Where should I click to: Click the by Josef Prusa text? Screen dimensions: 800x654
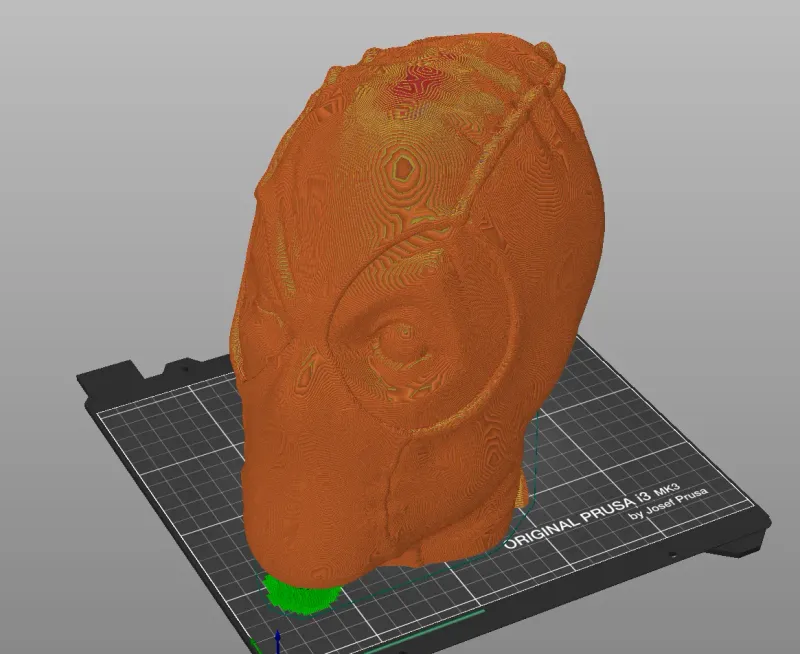pyautogui.click(x=667, y=504)
